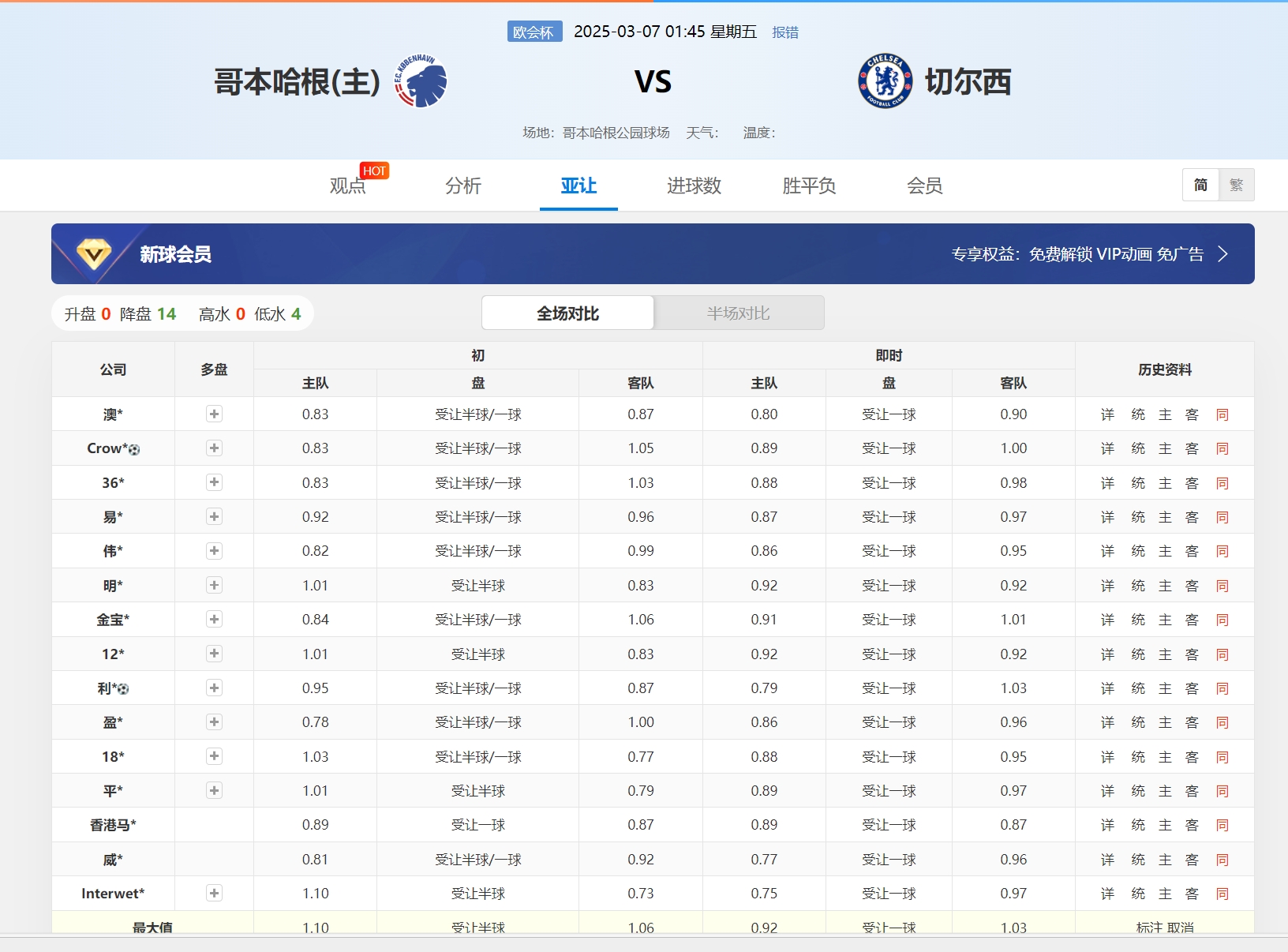Expand multi-handicap plus for 利* row
This screenshot has width=1288, height=952.
(x=214, y=688)
